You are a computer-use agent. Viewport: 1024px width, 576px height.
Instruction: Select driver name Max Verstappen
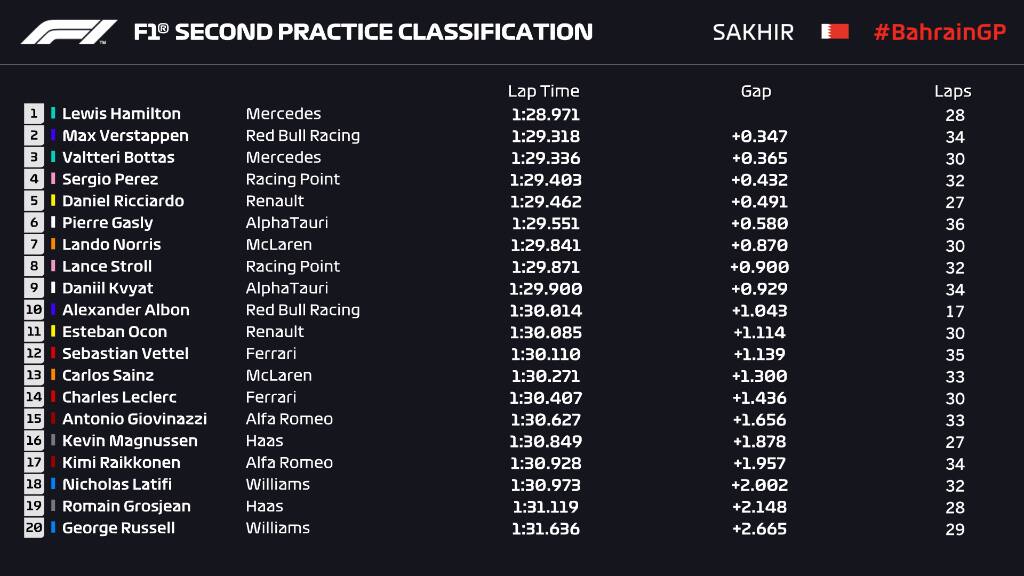(125, 136)
